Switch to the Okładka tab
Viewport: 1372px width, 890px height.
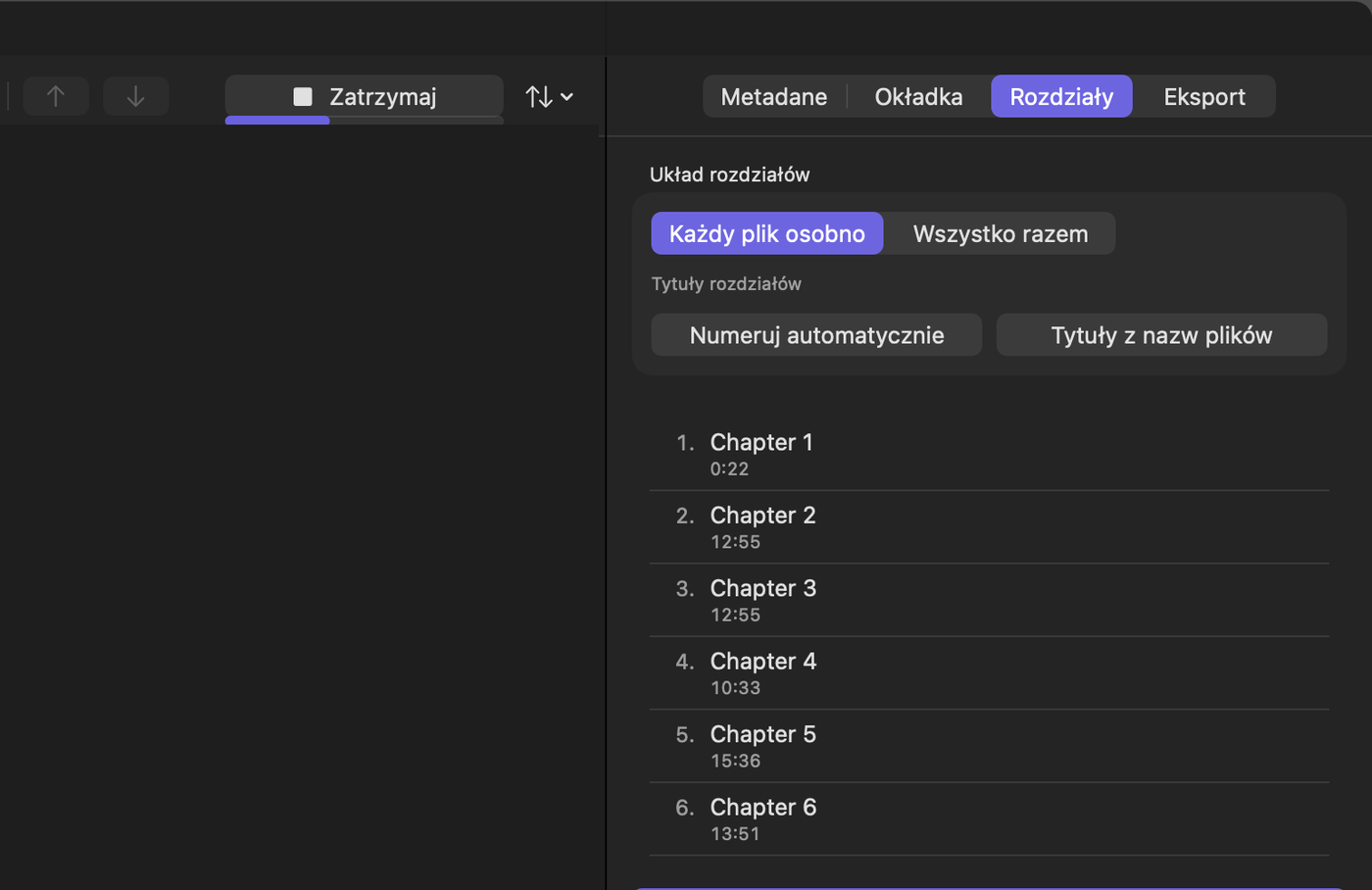tap(918, 96)
